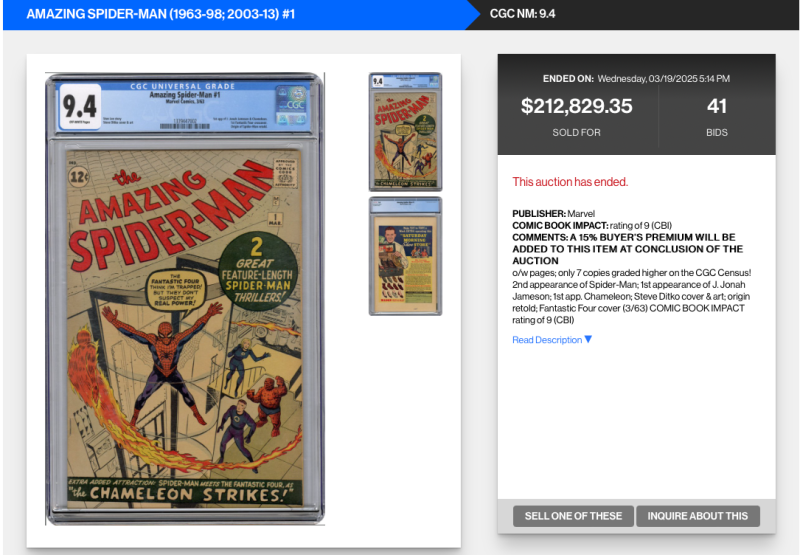800x555 pixels.
Task: Click the front cover thumbnail image
Action: tap(405, 132)
